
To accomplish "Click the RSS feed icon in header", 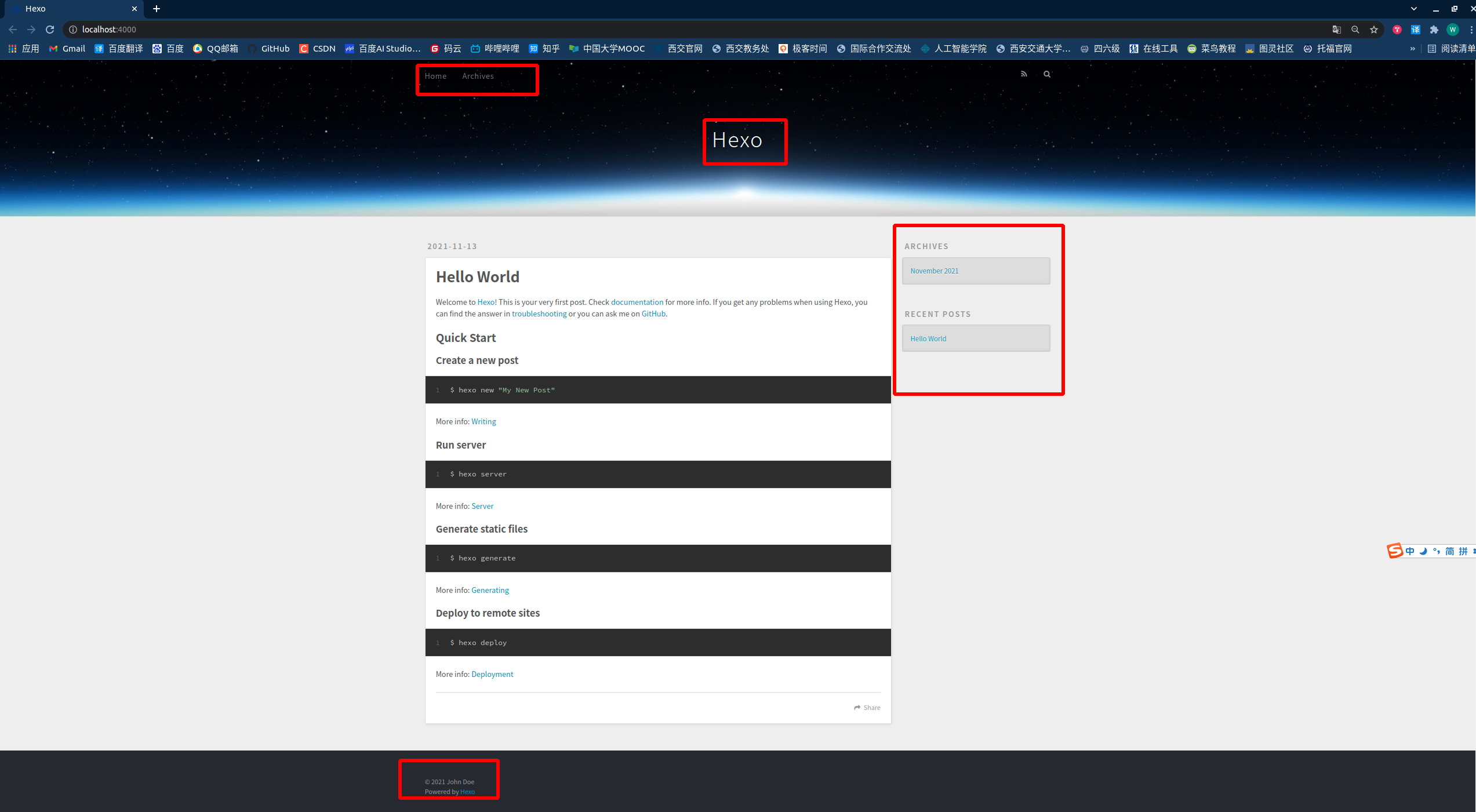I will click(1024, 74).
